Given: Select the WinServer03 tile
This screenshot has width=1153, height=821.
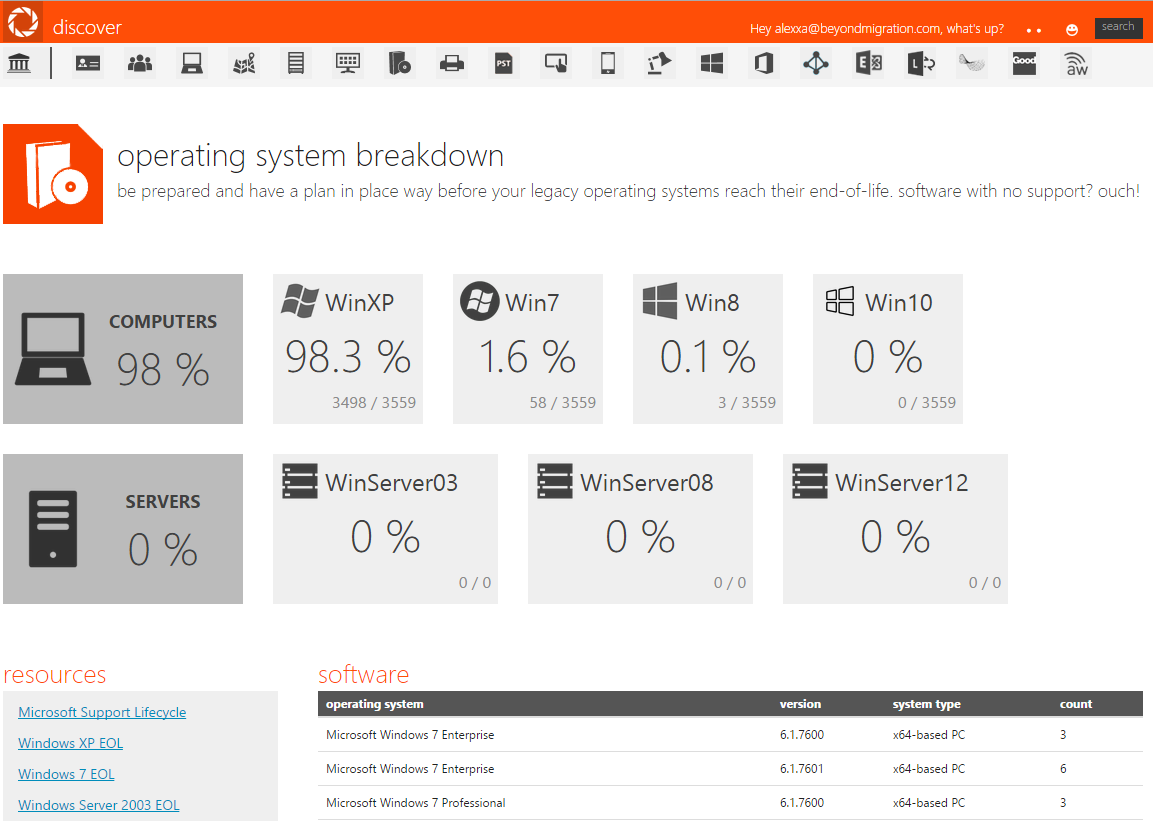Looking at the screenshot, I should [x=385, y=529].
